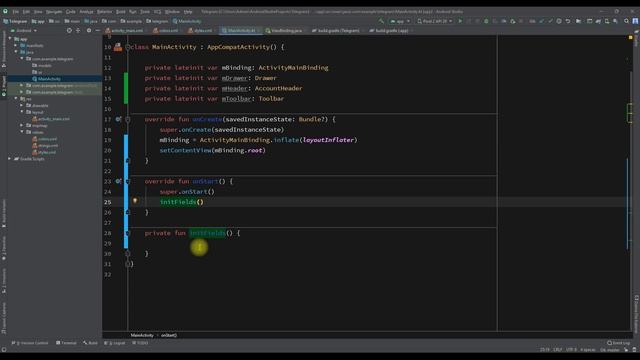Viewport: 640px width, 360px height.
Task: Click the undo/revert arrow icon in the toolbar
Action: 568,21
